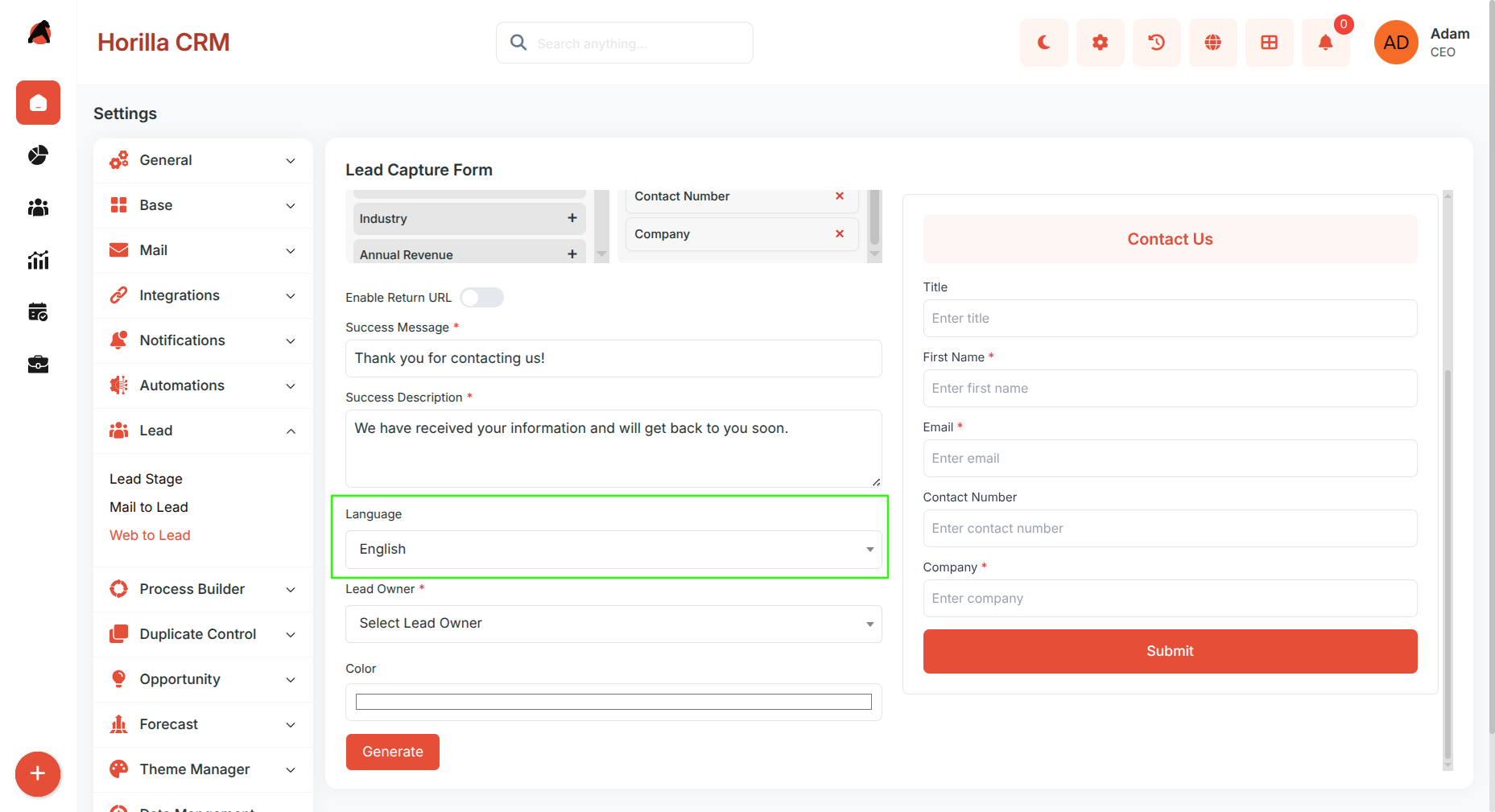Click the Search anything input box
This screenshot has height=812, width=1495.
click(625, 43)
